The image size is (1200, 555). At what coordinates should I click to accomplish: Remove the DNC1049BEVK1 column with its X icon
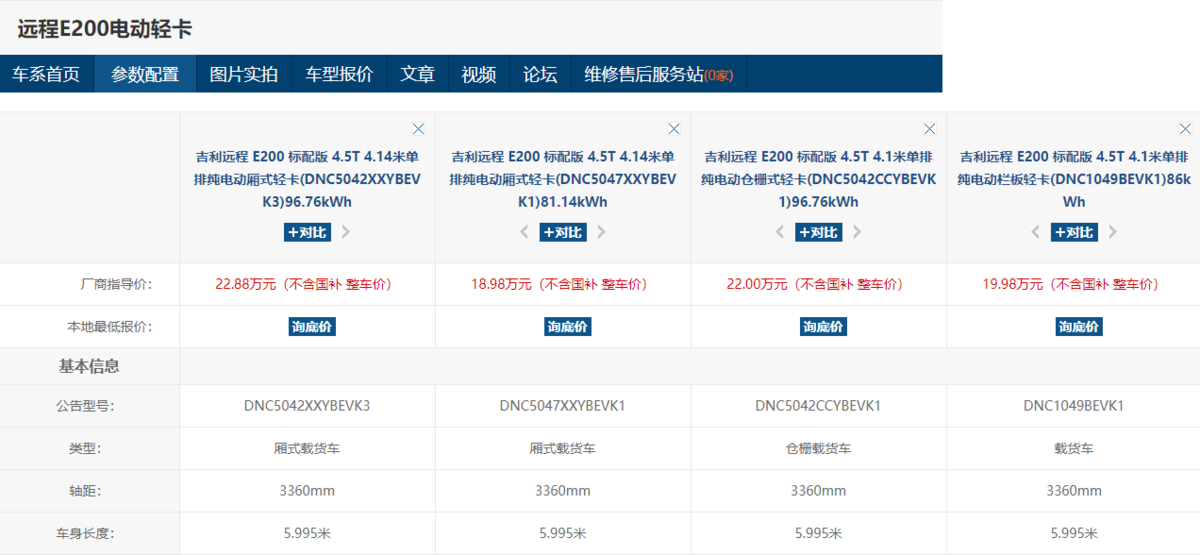coord(1186,129)
